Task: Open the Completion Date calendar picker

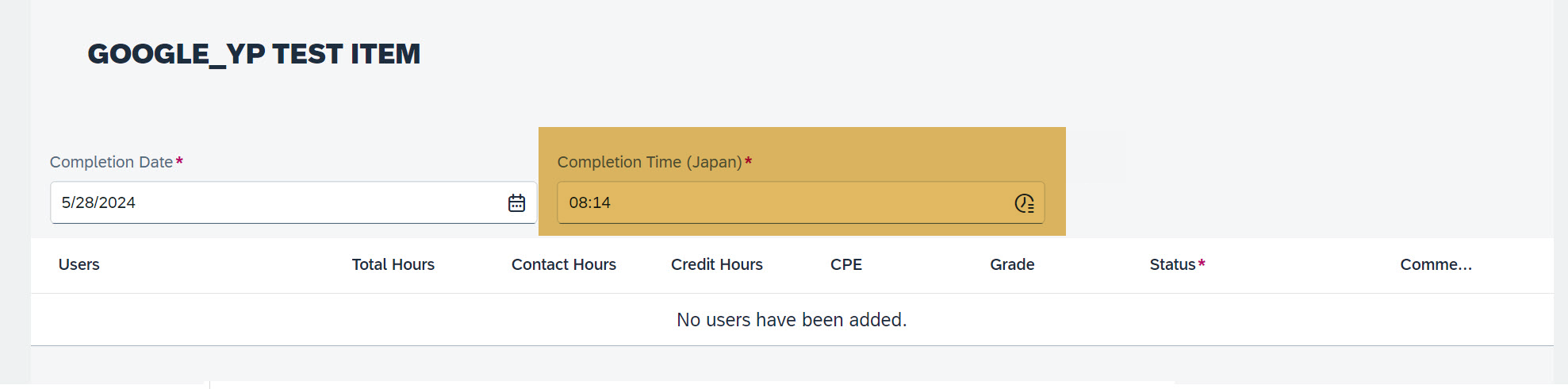Action: (x=516, y=203)
